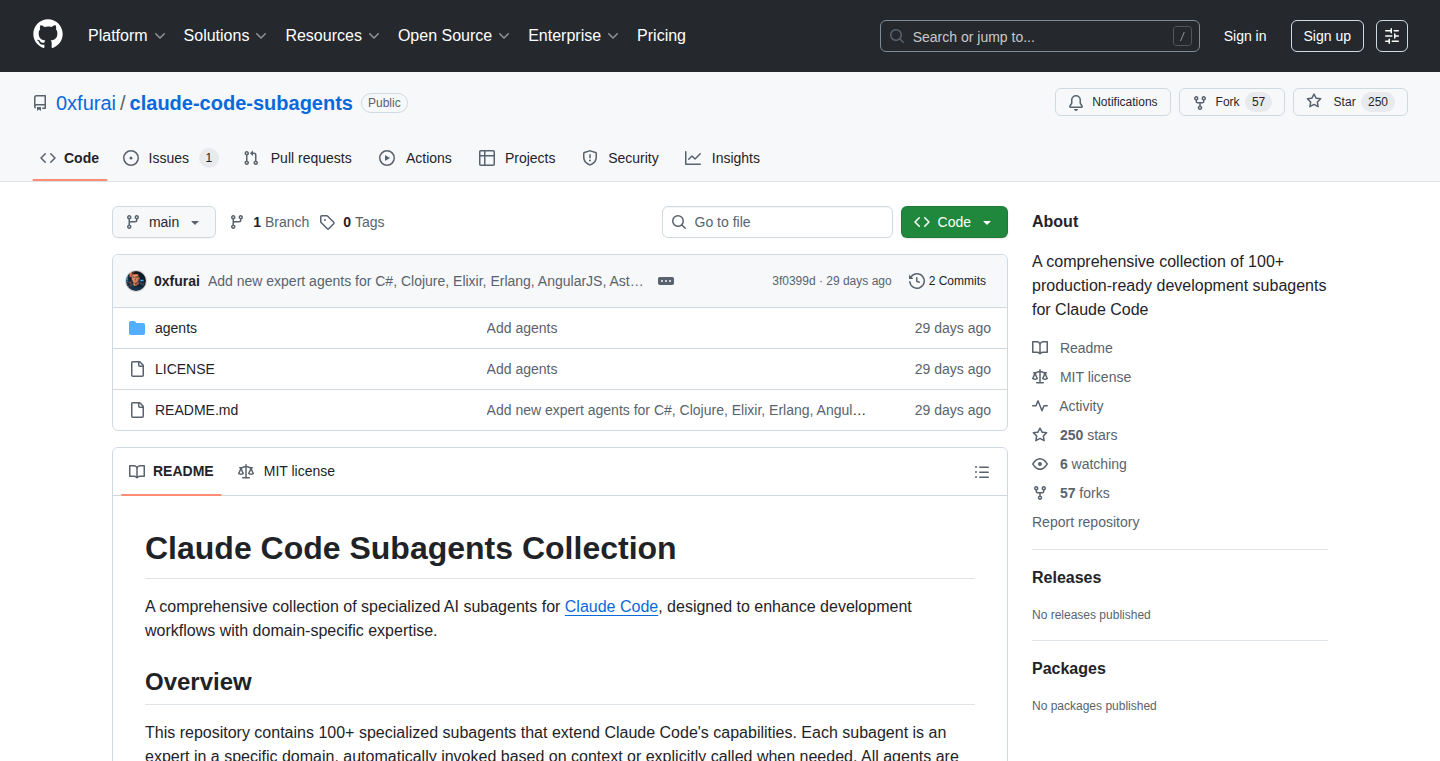1440x761 pixels.
Task: Open the Solutions dropdown menu
Action: 225,35
